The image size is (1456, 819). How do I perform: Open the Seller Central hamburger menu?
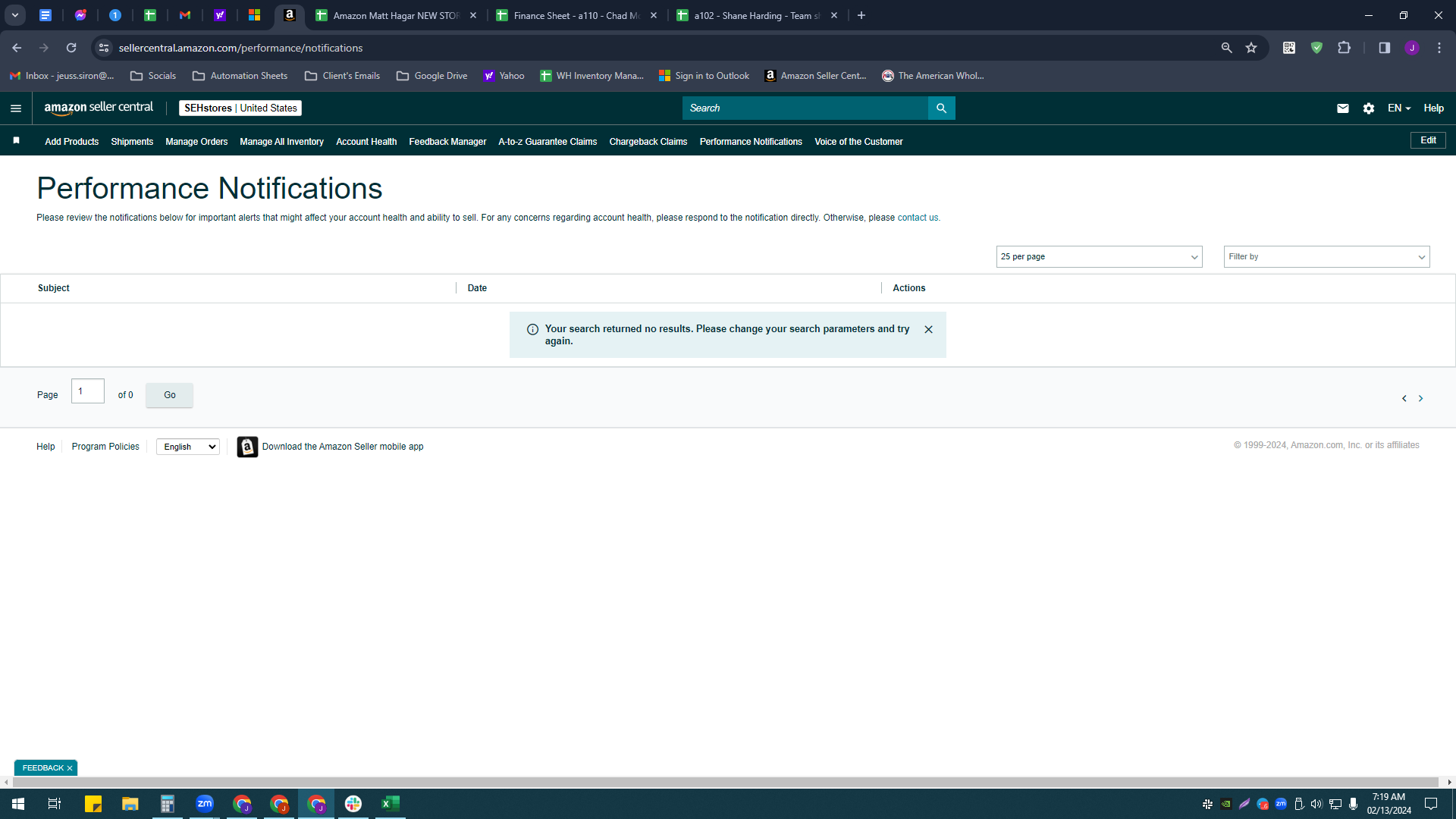tap(15, 108)
